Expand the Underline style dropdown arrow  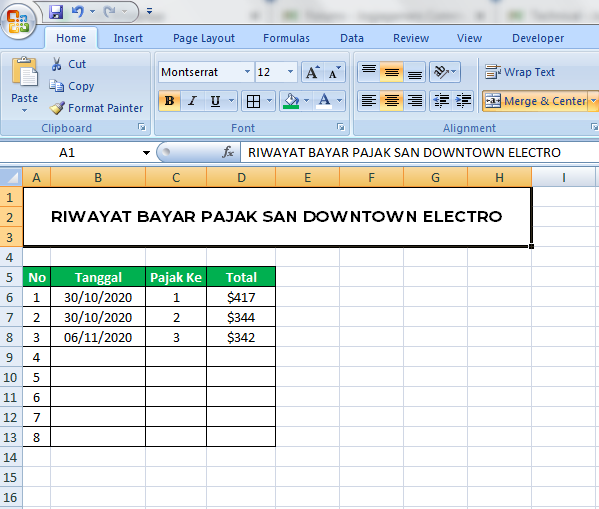[232, 101]
